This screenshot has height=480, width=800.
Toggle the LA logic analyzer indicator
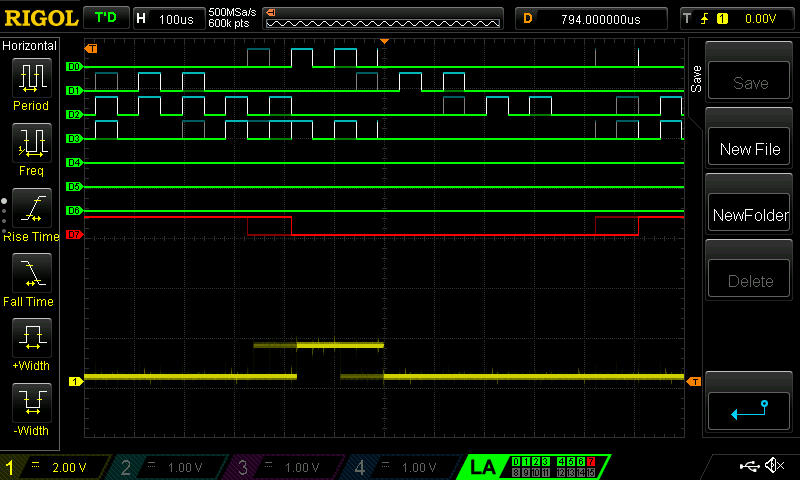pos(483,467)
